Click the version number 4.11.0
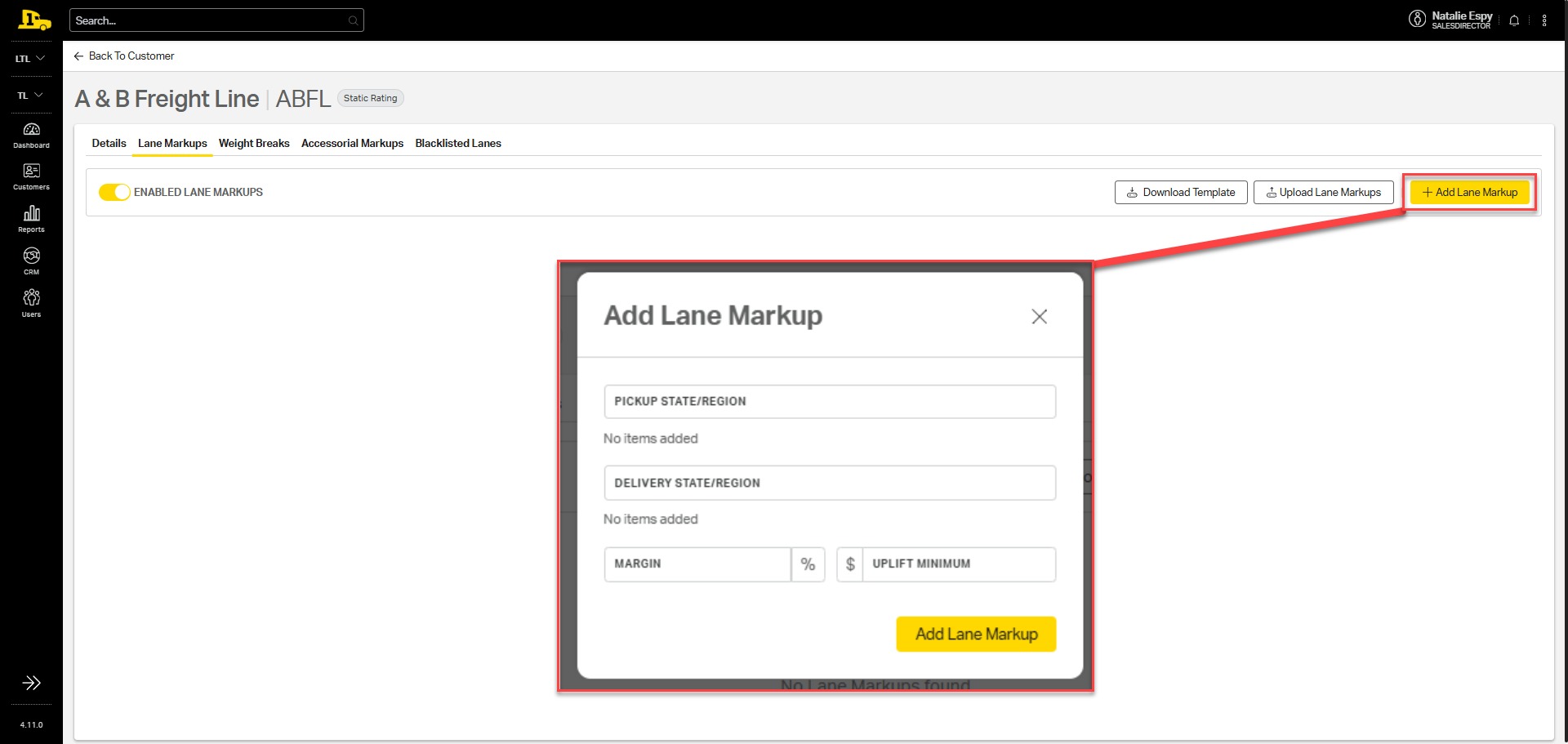The height and width of the screenshot is (744, 1568). [x=31, y=724]
